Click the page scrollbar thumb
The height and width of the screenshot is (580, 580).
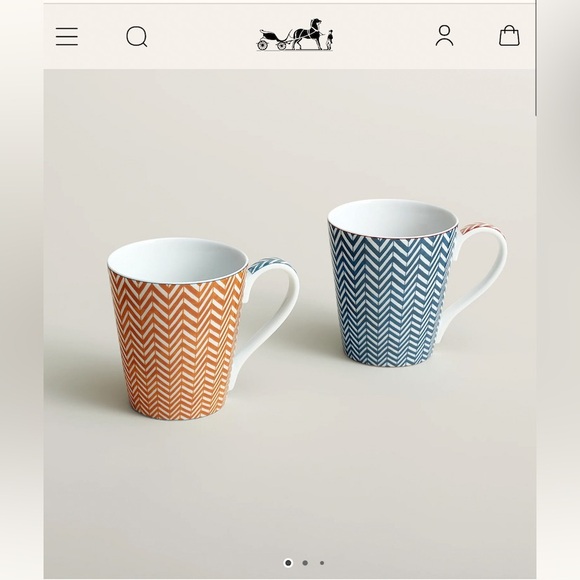point(536,58)
